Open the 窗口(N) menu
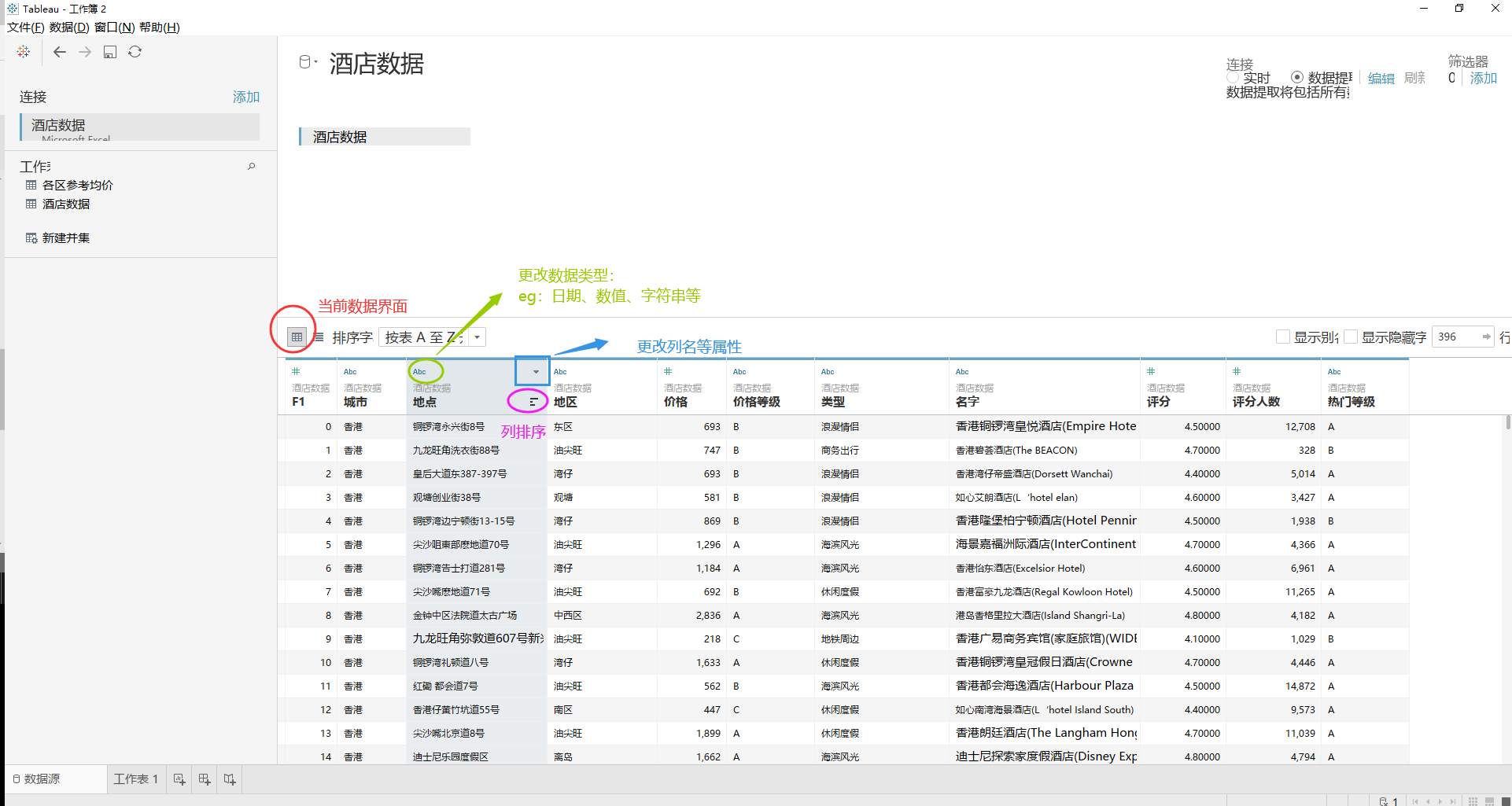The height and width of the screenshot is (806, 1512). click(115, 28)
